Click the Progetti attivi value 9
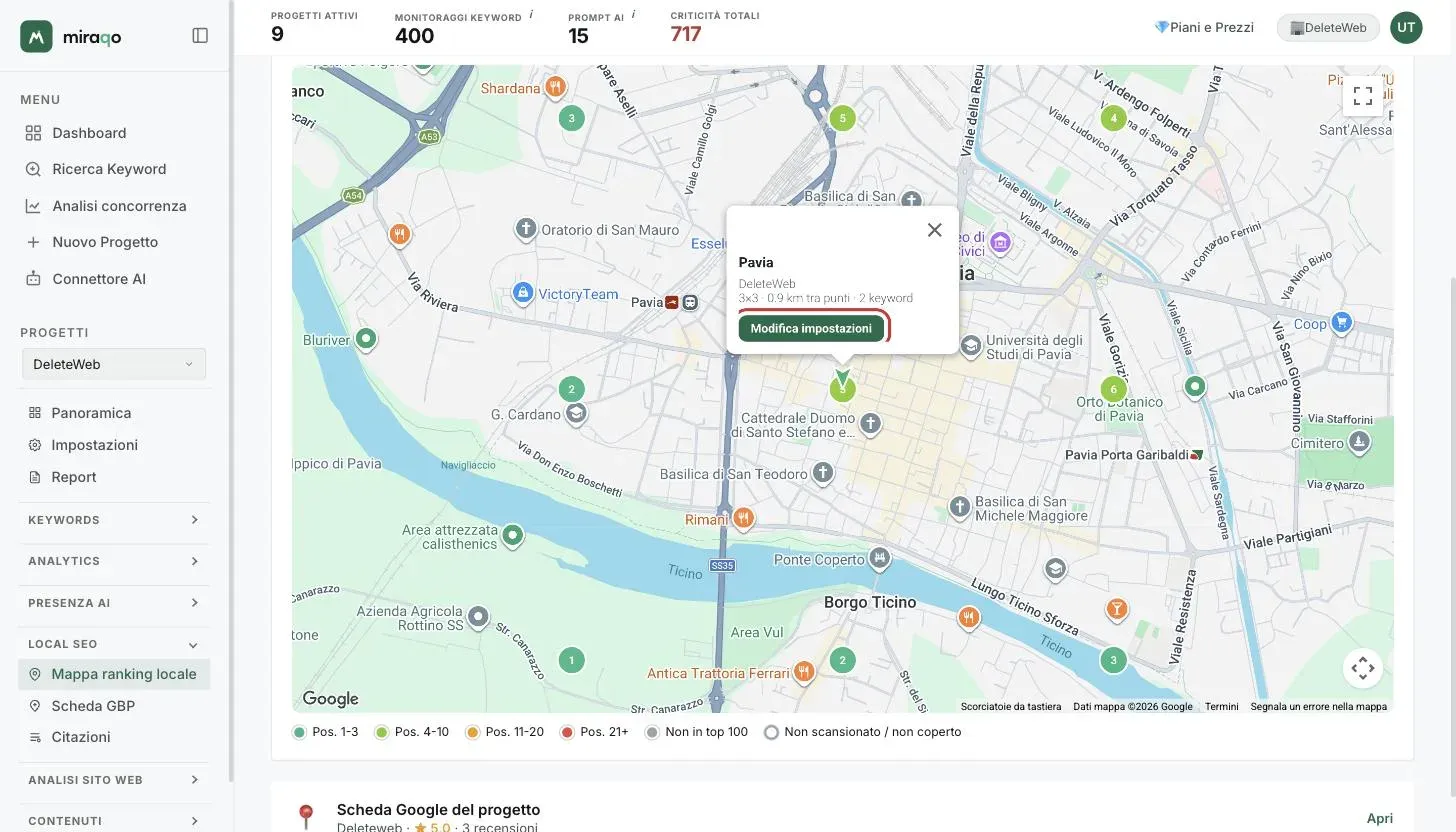 (x=277, y=35)
